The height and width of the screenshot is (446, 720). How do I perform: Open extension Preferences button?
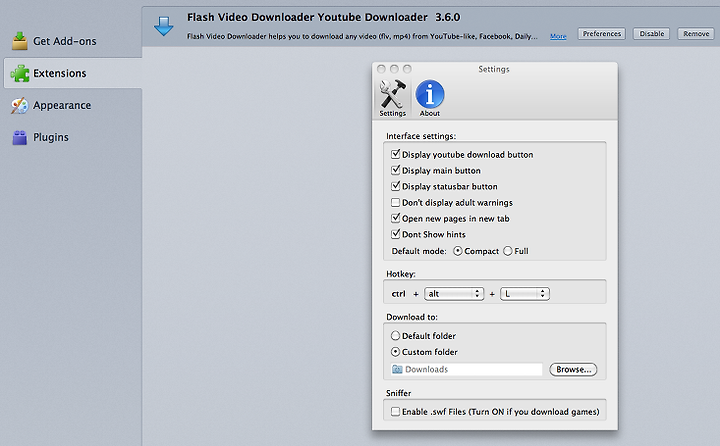pos(602,34)
